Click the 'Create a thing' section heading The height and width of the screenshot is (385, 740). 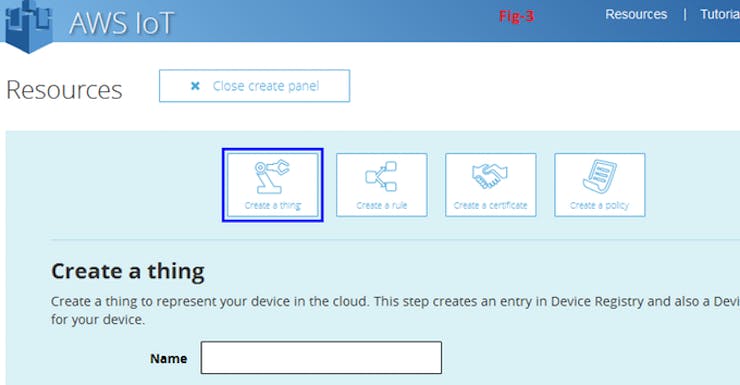[128, 271]
